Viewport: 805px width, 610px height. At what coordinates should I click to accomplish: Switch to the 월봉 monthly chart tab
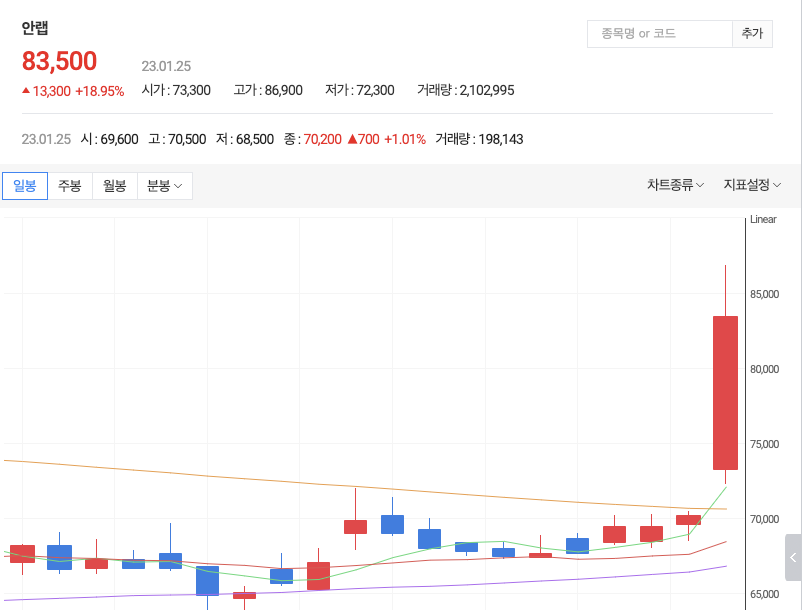(x=114, y=186)
